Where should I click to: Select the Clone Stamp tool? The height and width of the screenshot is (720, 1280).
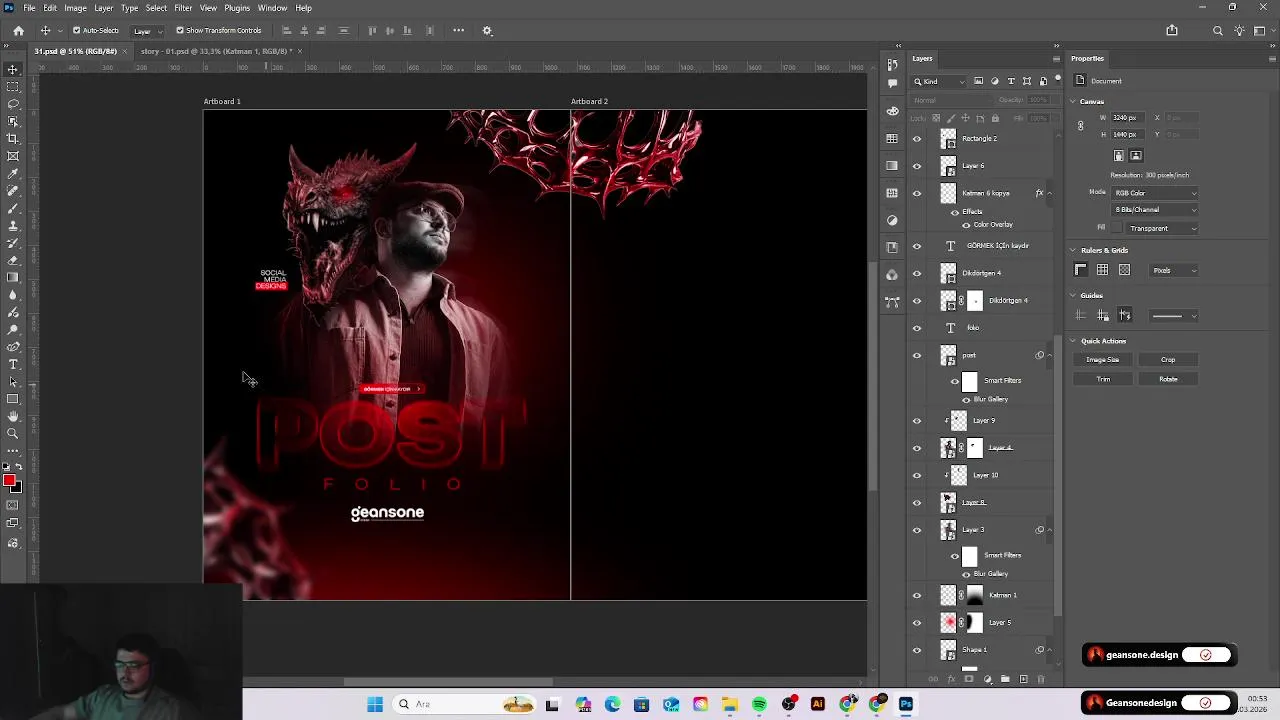click(x=13, y=226)
